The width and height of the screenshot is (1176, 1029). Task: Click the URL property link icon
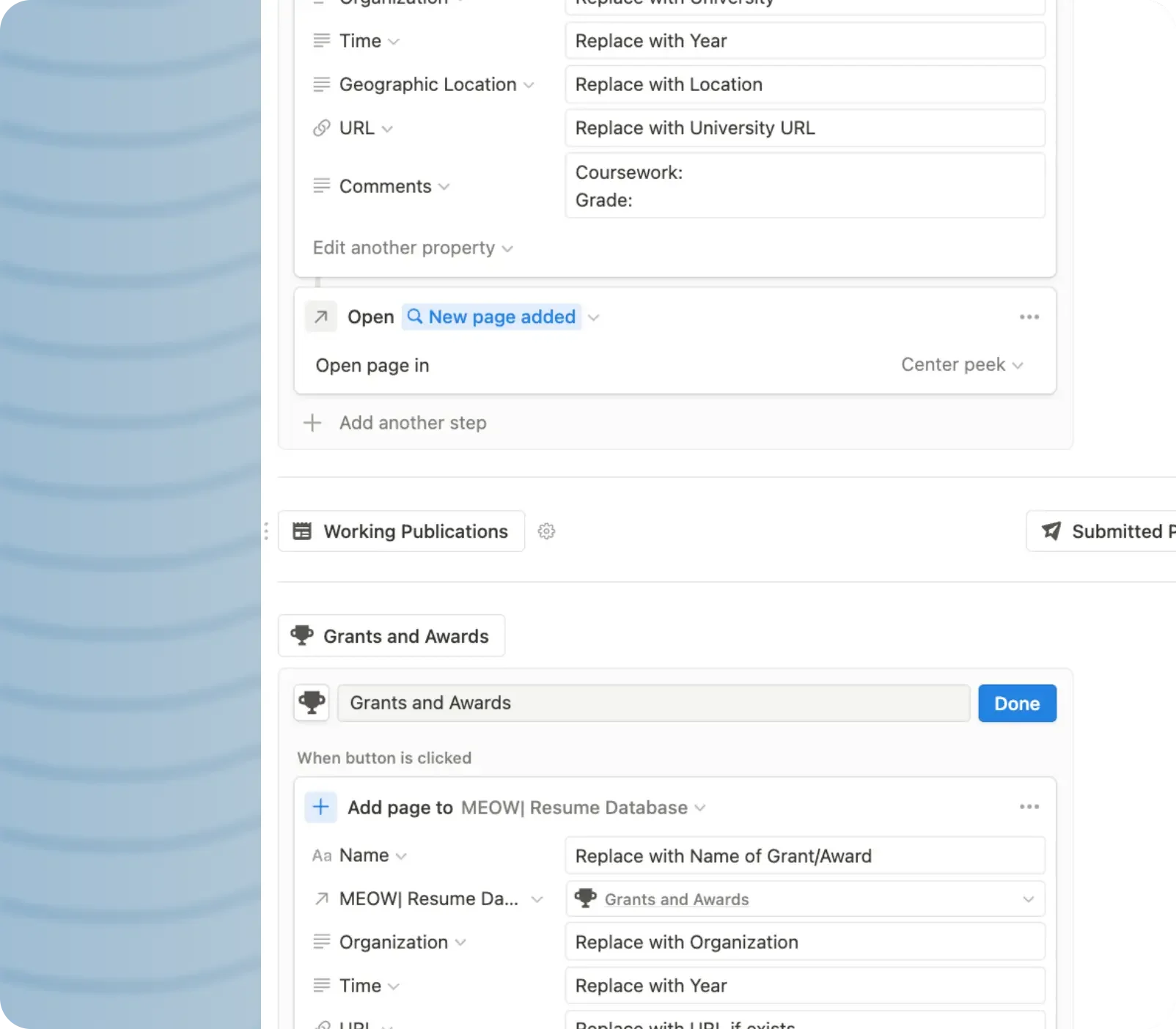coord(321,128)
